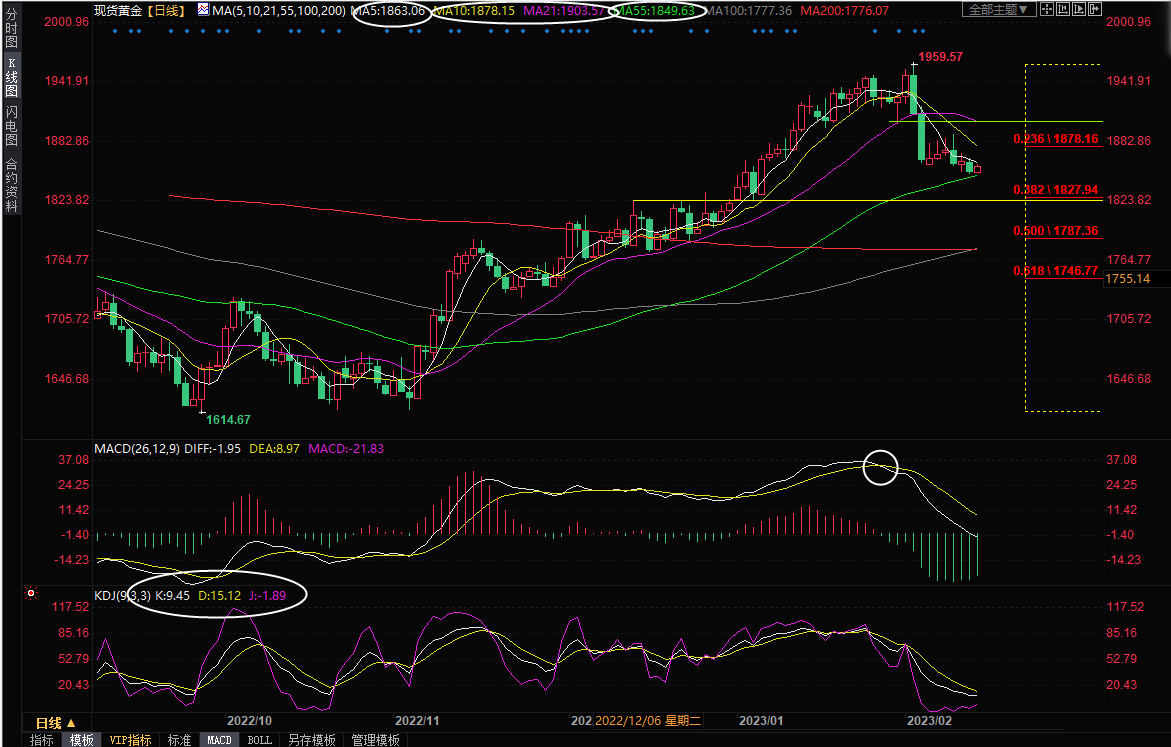Expand the 日线 period selector

click(x=56, y=723)
